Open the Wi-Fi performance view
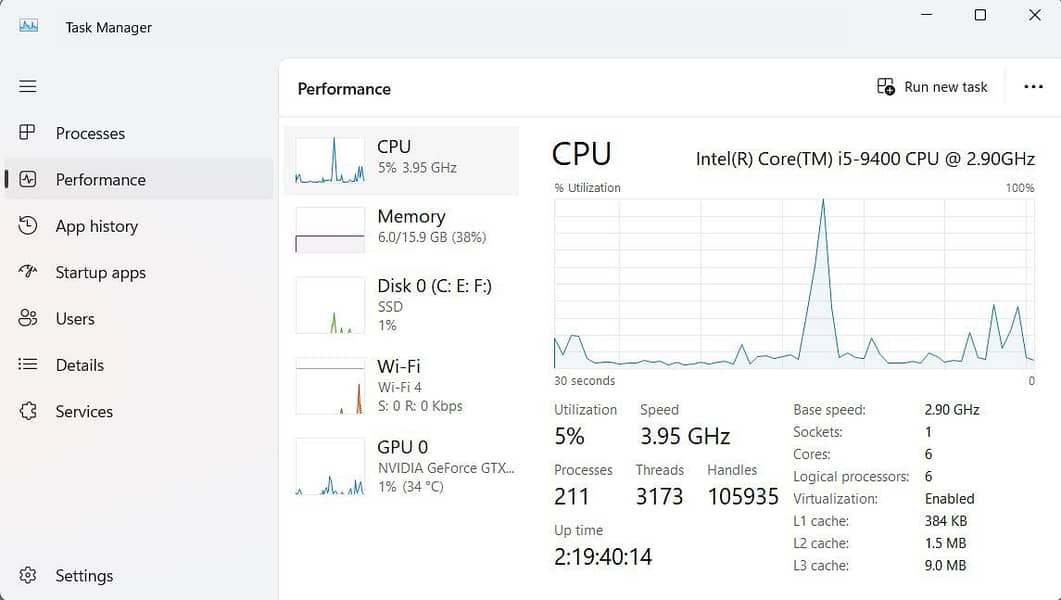Screen dimensions: 1061x600 (x=401, y=385)
